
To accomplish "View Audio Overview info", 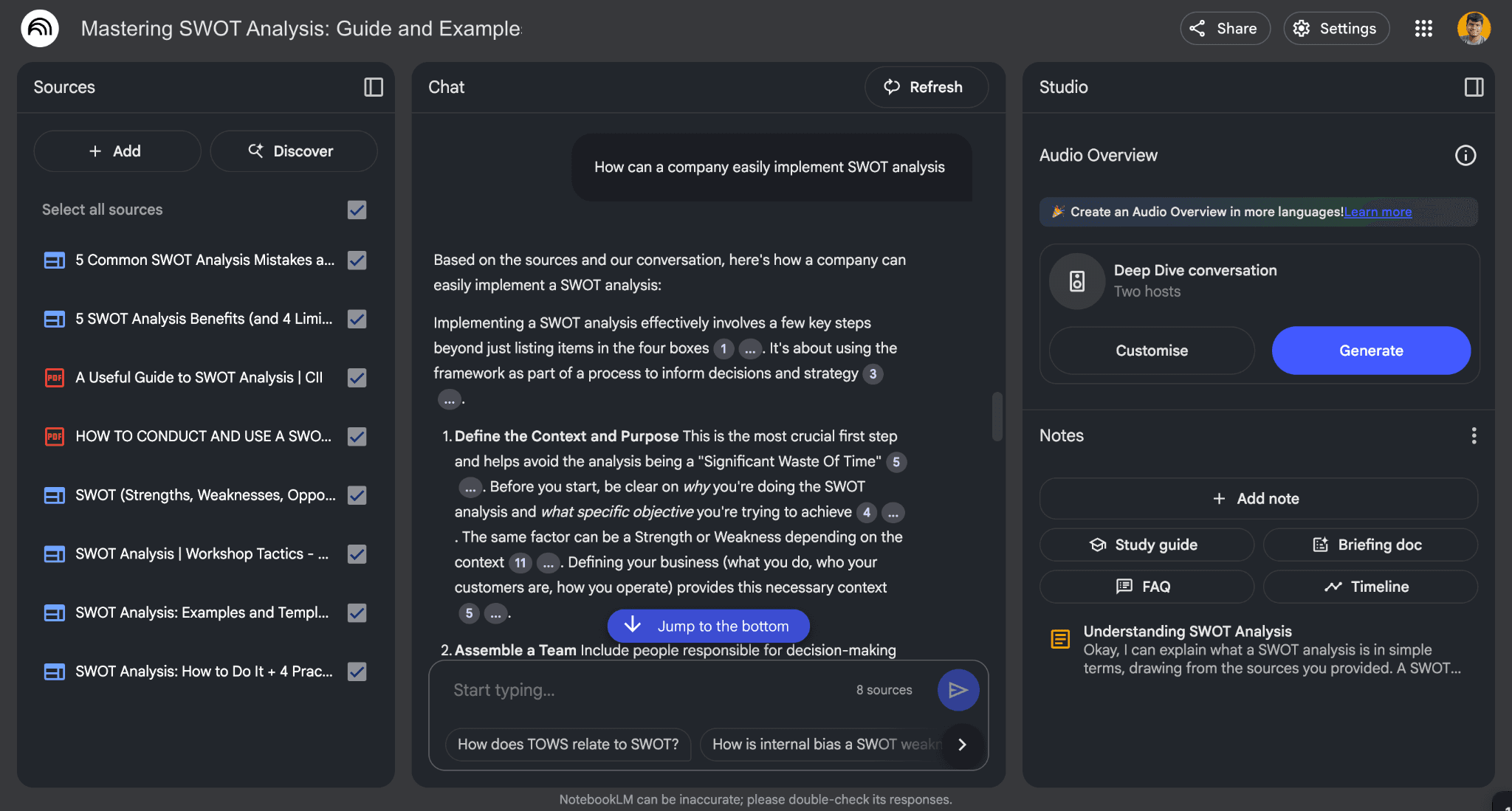I will coord(1465,155).
